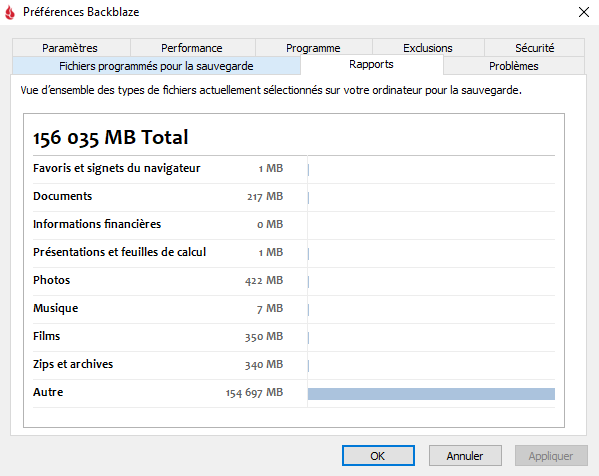Click the 217 MB Documents value

tap(265, 196)
